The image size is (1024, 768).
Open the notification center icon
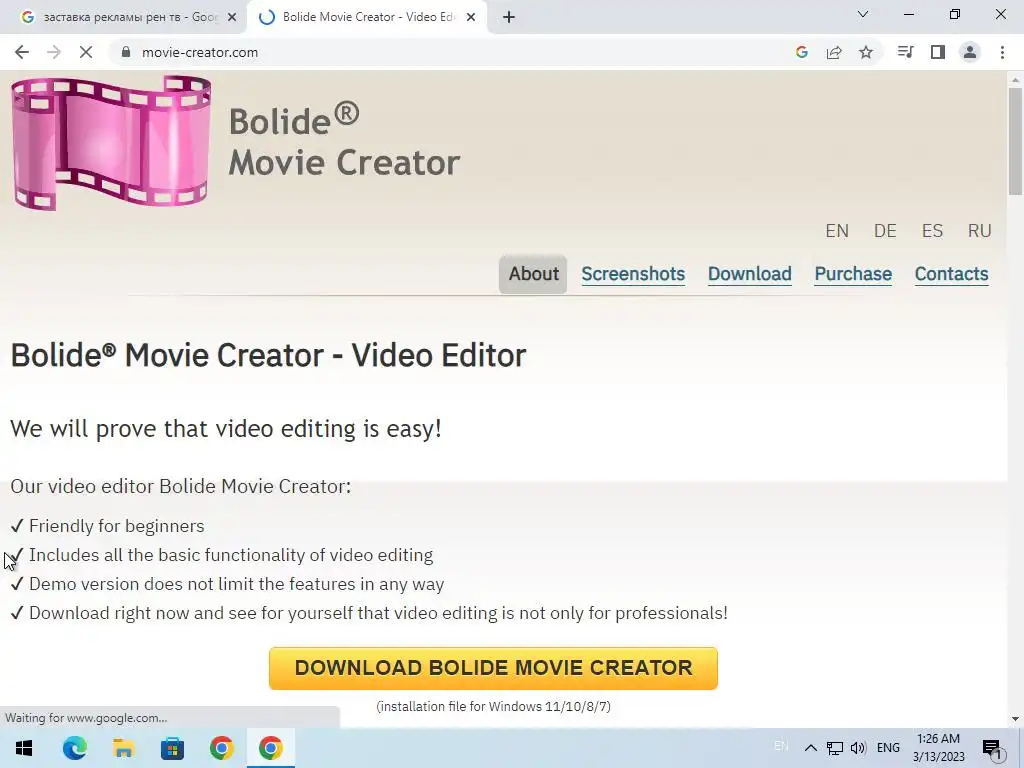coord(993,748)
